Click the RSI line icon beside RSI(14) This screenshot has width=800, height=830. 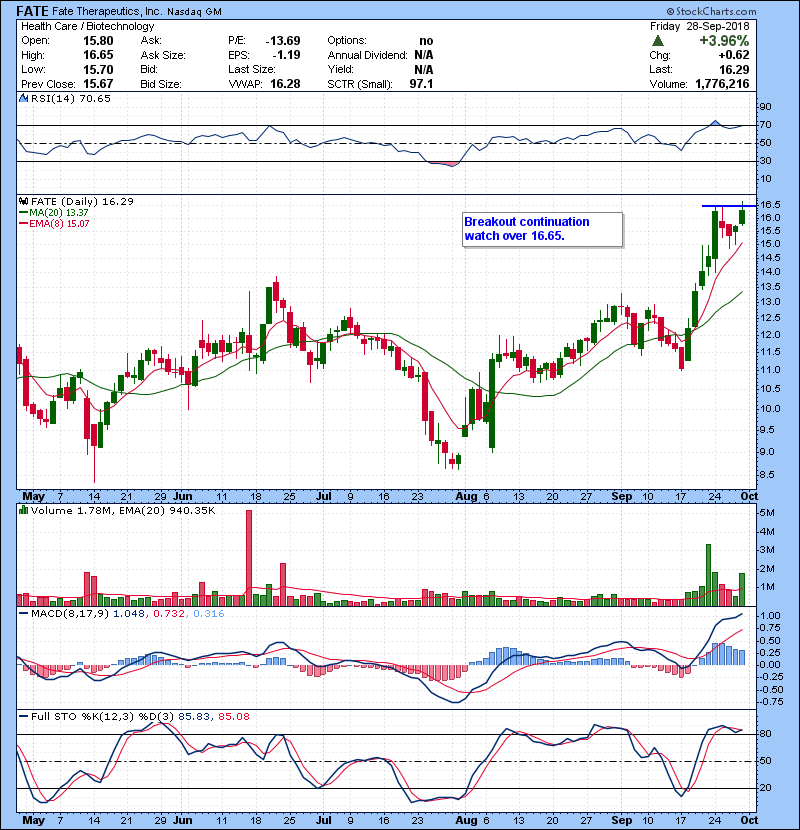click(x=23, y=98)
